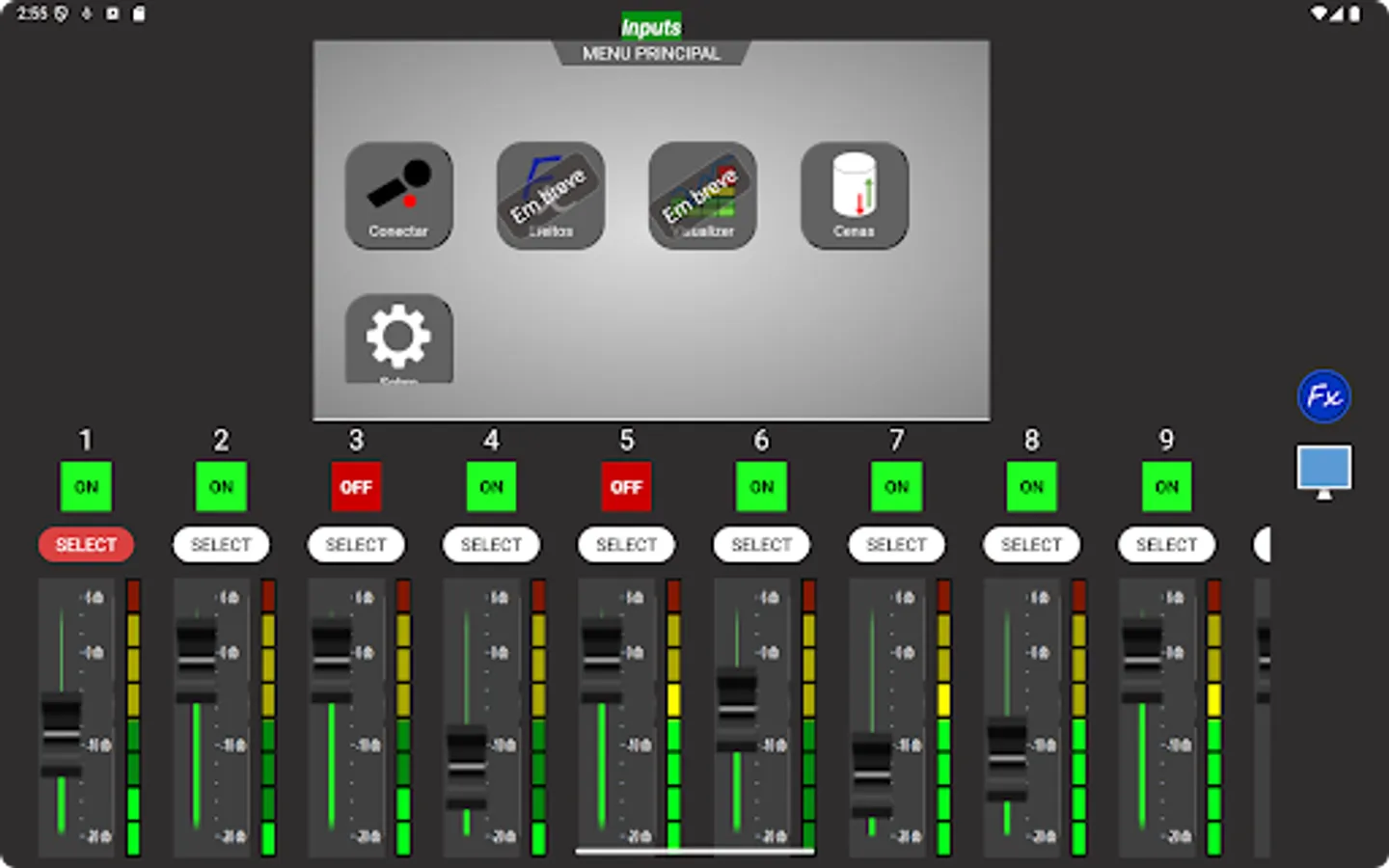
Task: Open the settings gear icon in menu
Action: [x=398, y=339]
